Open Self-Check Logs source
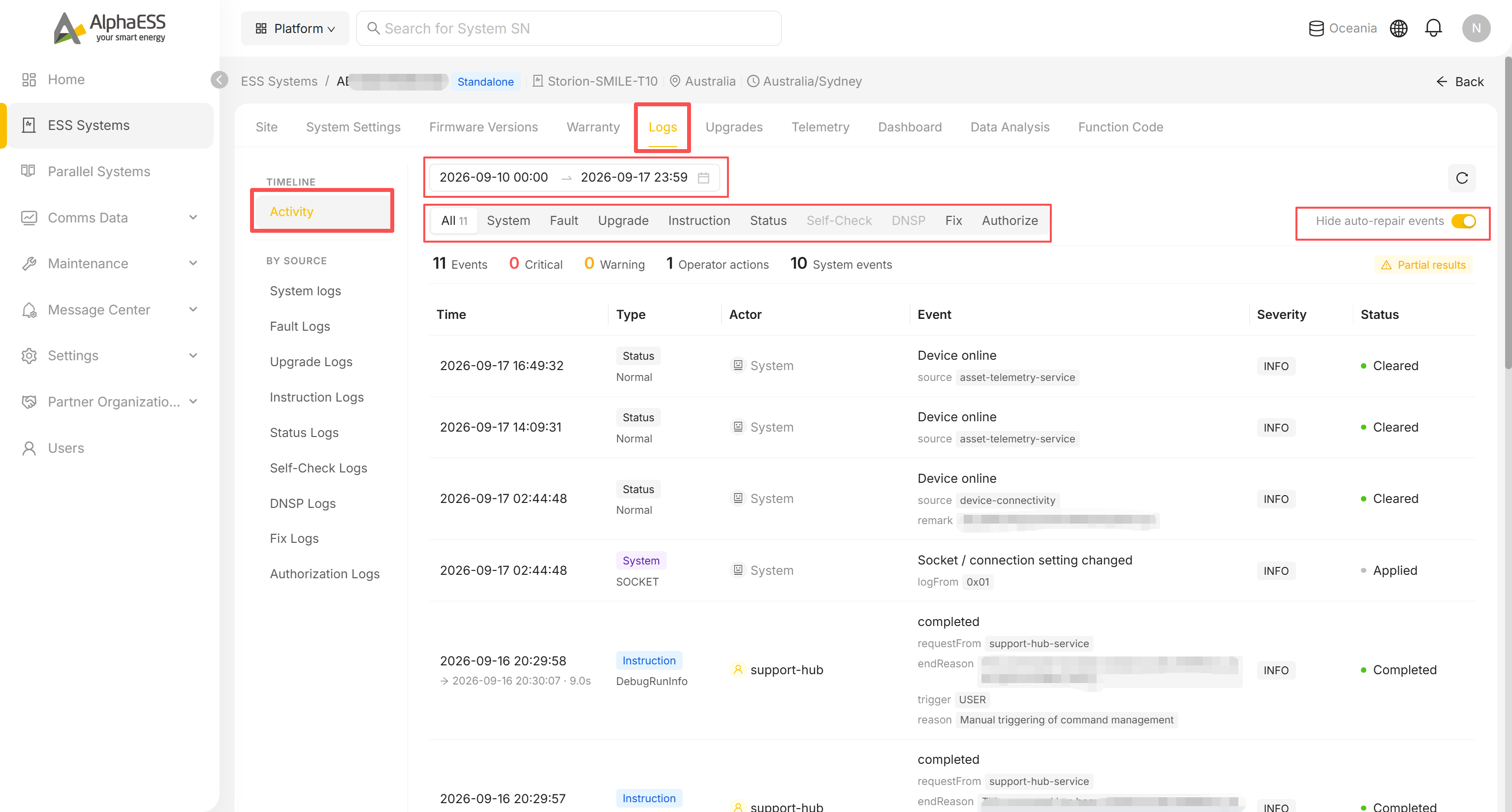 point(318,468)
